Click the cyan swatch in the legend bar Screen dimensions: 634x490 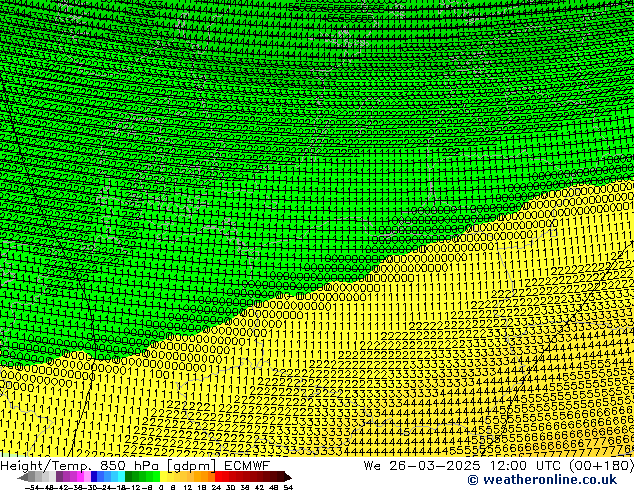click(121, 477)
